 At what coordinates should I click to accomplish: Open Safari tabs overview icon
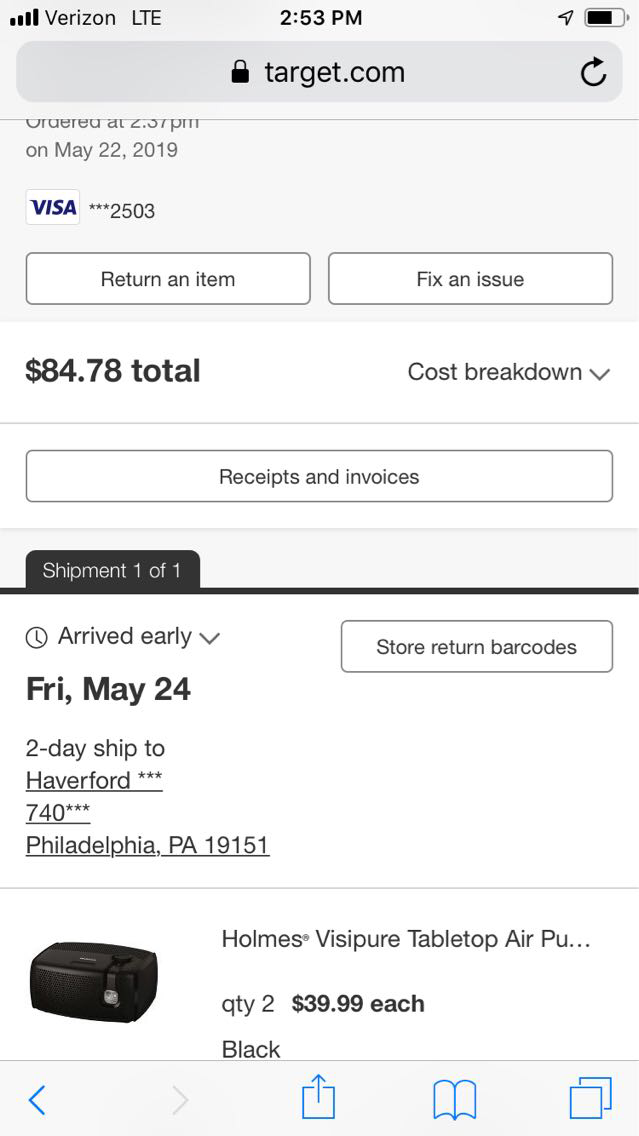[x=590, y=1098]
